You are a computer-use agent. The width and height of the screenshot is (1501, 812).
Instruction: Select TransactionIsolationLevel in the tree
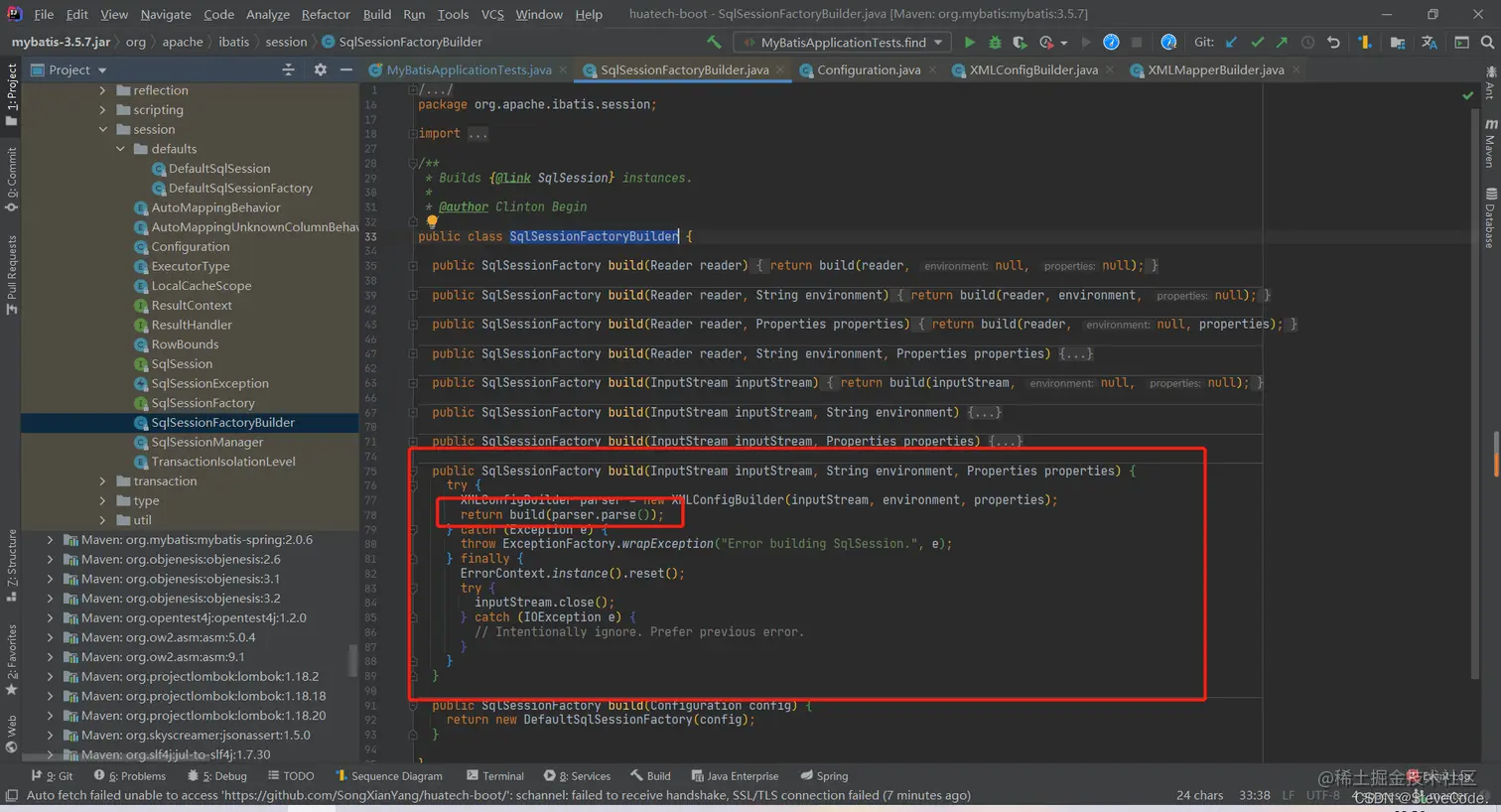(x=223, y=462)
